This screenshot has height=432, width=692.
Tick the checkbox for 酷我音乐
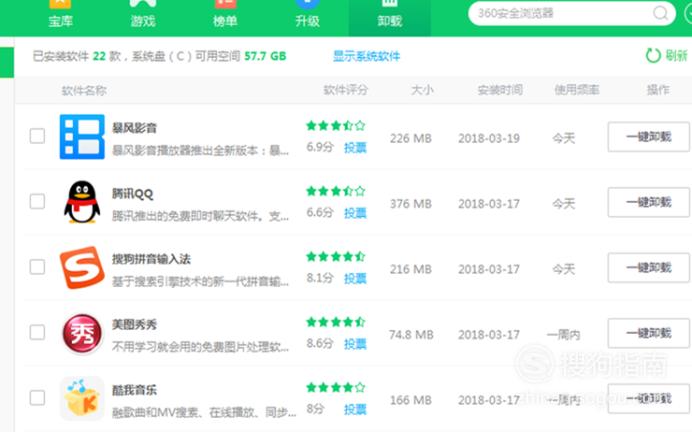pos(37,398)
